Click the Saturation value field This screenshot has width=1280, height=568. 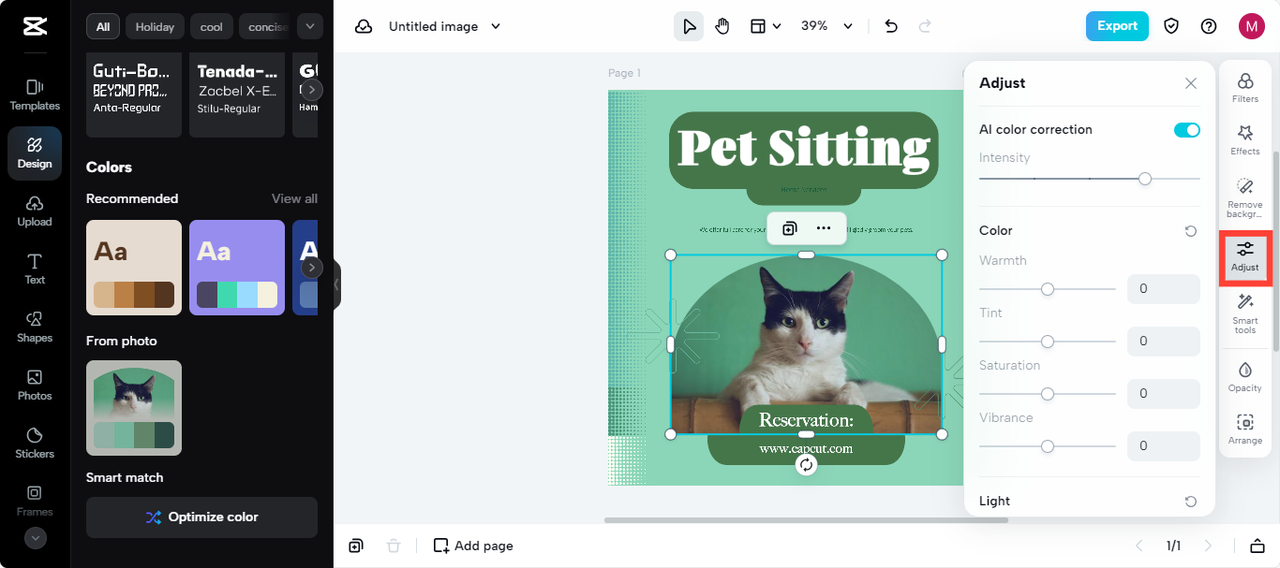click(1163, 394)
